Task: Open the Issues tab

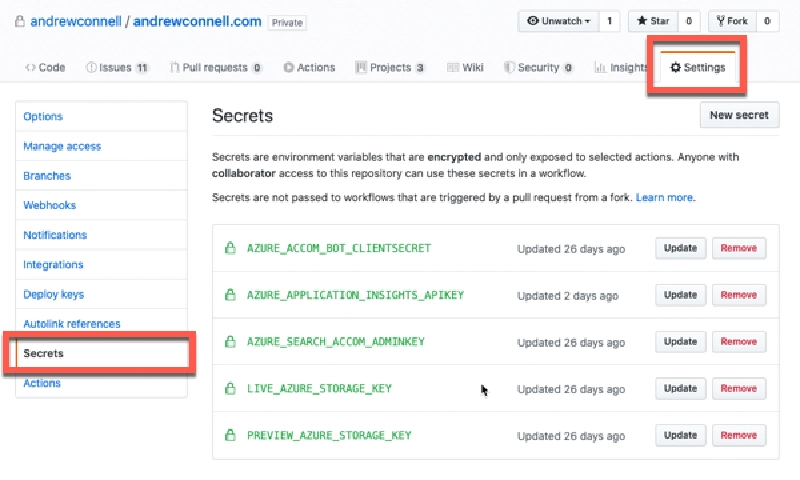Action: point(117,67)
